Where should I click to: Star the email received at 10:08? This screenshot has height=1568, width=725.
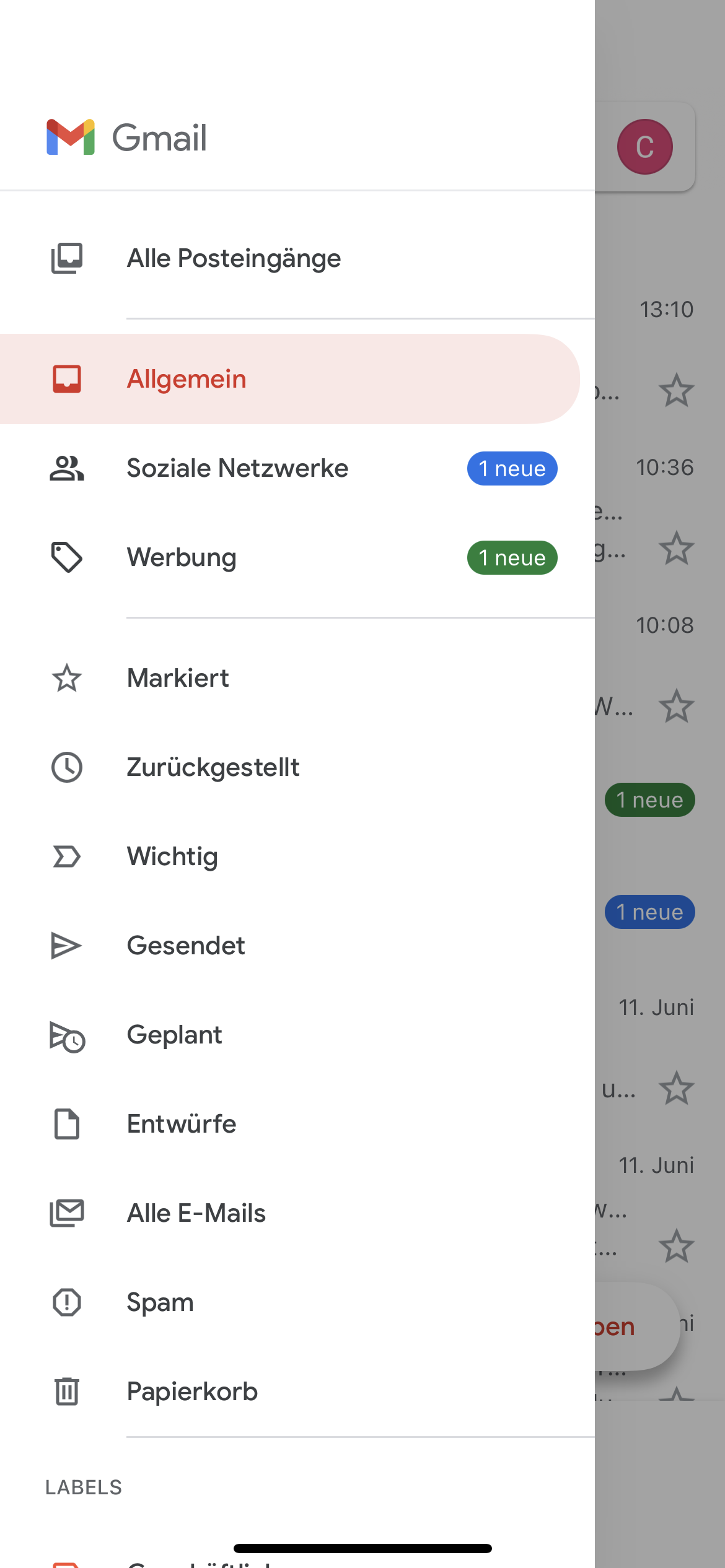(676, 707)
